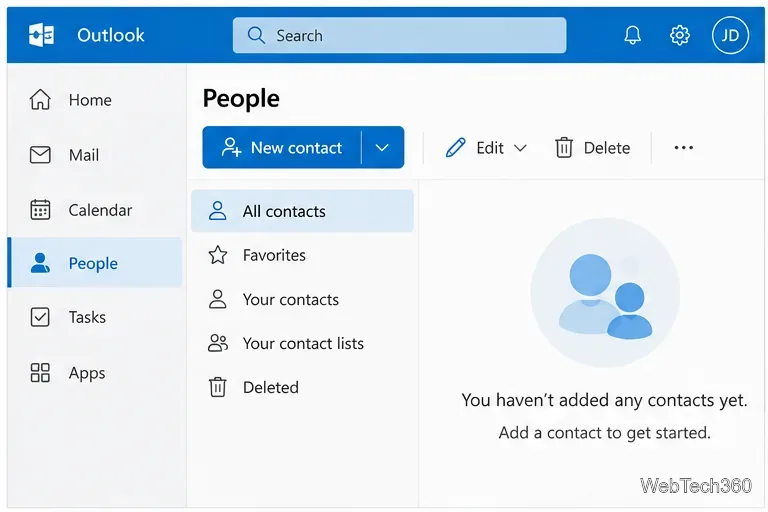The width and height of the screenshot is (768, 512).
Task: Open more options ellipsis
Action: pyautogui.click(x=683, y=147)
